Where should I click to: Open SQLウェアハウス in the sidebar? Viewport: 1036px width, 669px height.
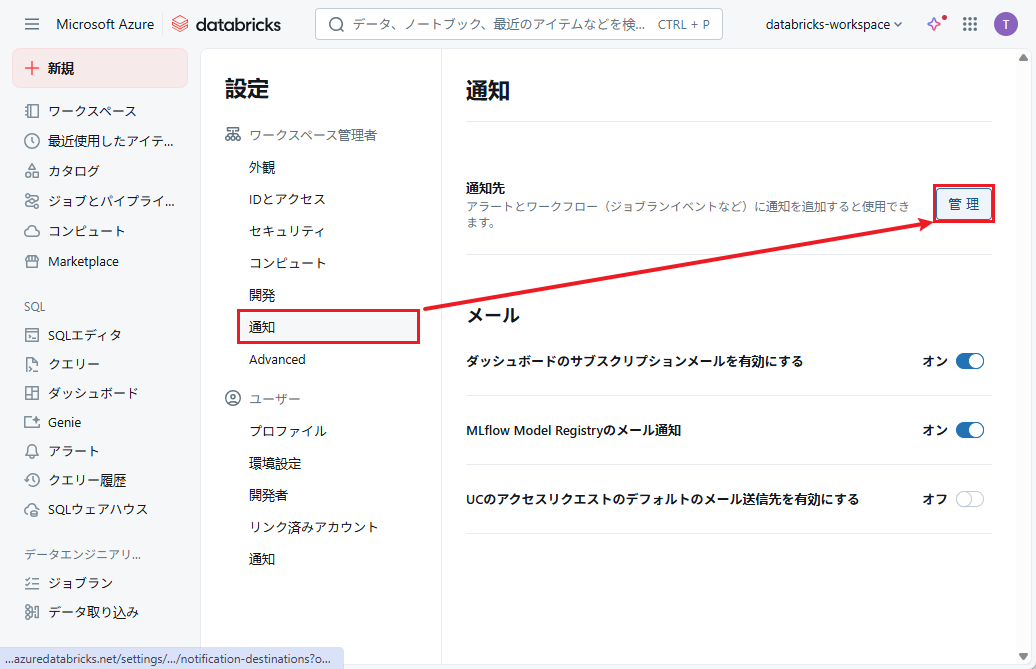pos(98,509)
